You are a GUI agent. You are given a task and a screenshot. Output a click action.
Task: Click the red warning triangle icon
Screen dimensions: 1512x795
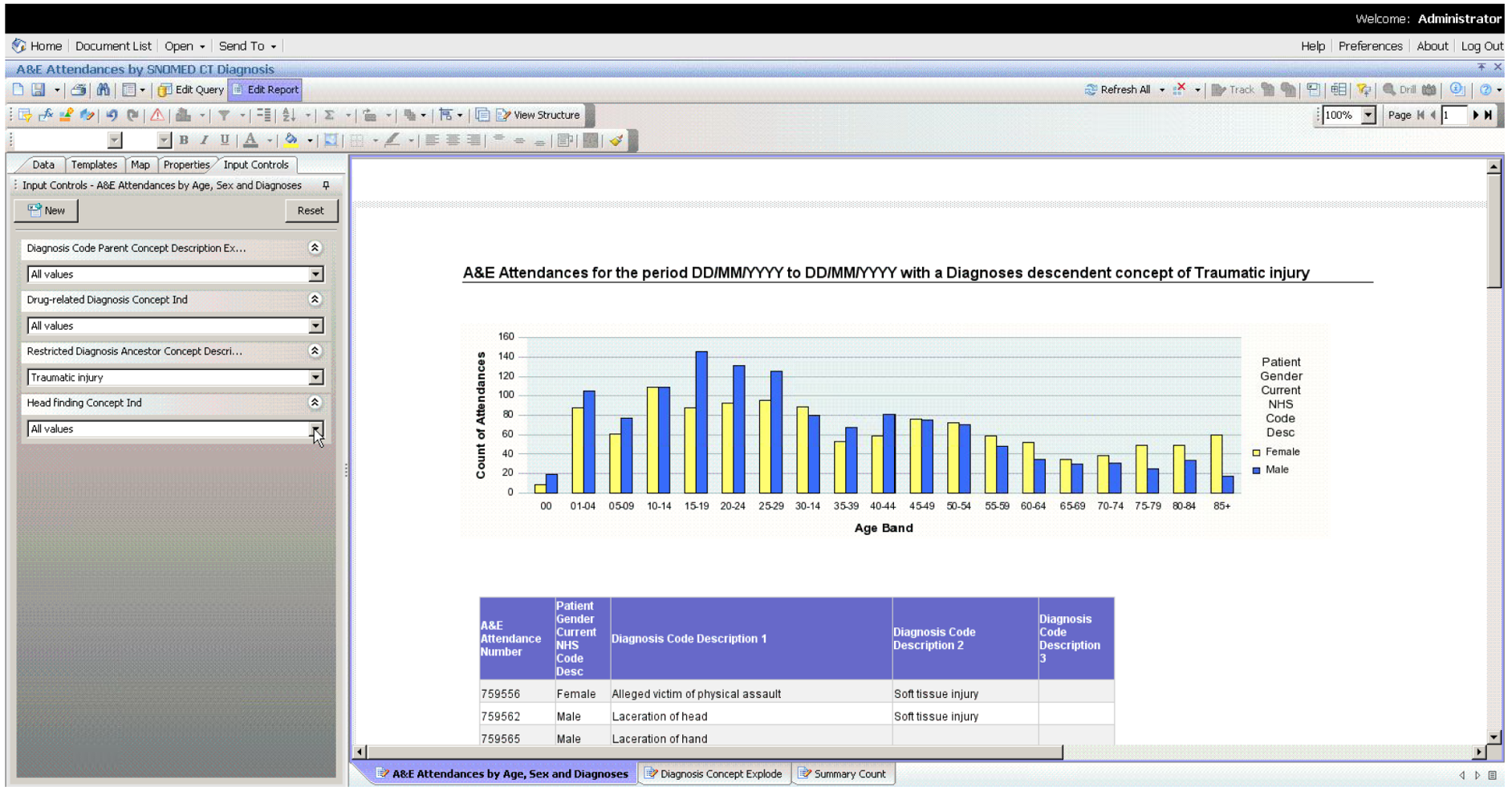pos(157,116)
